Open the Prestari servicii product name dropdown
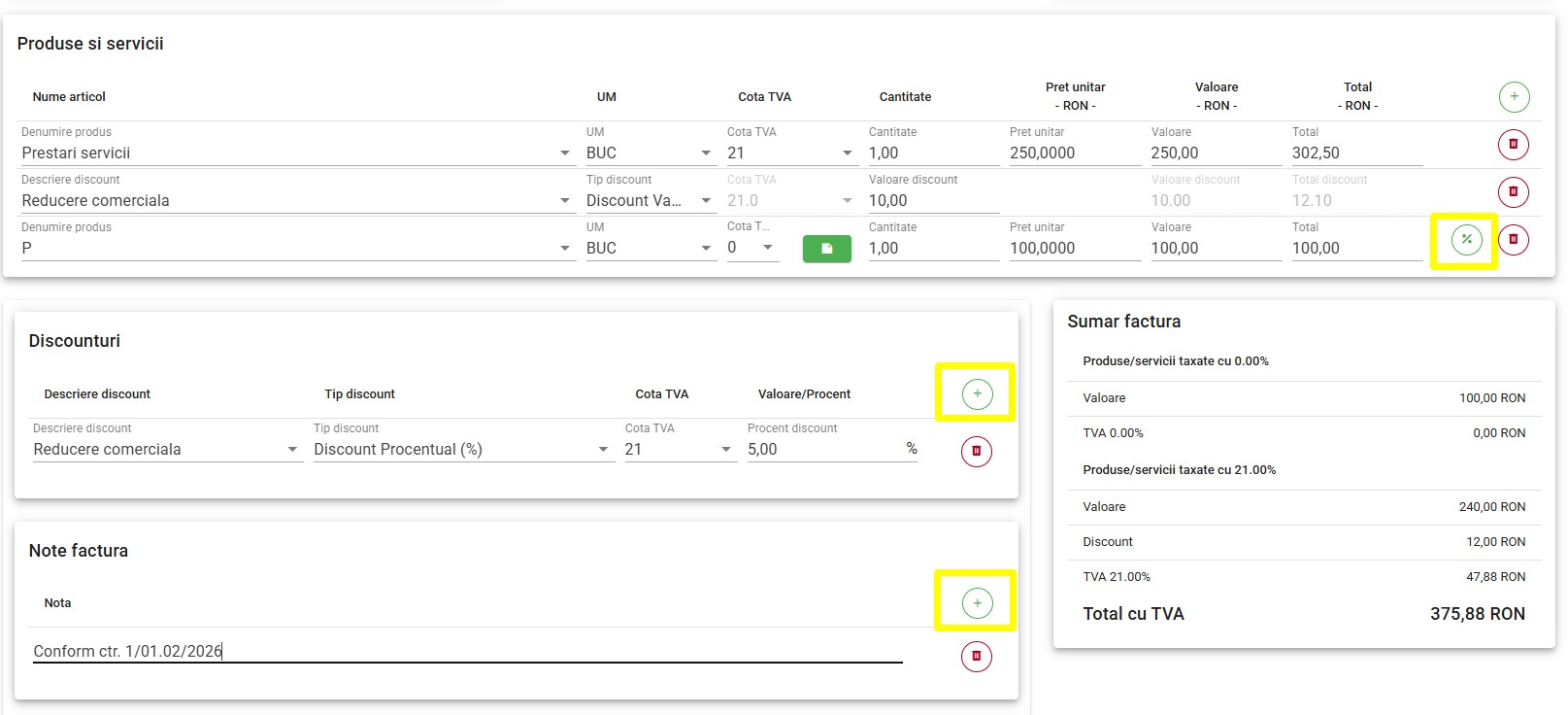 pos(564,153)
